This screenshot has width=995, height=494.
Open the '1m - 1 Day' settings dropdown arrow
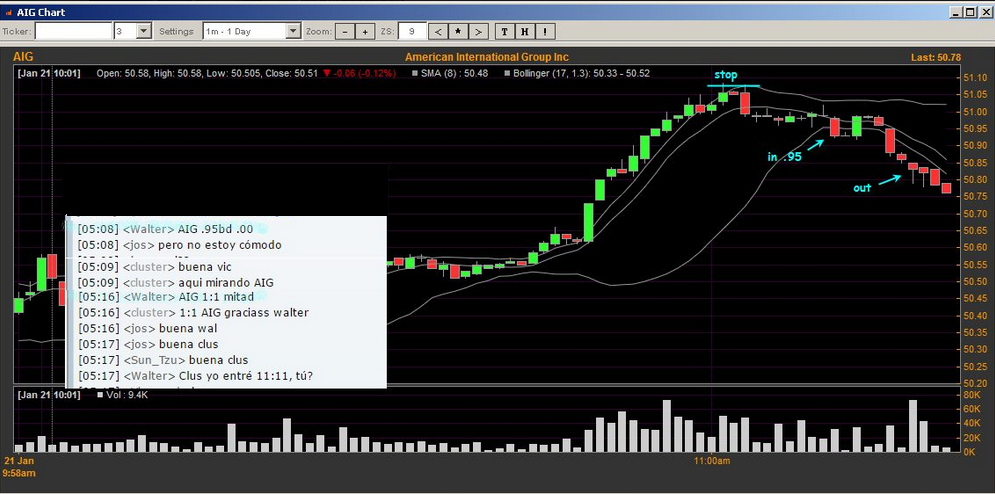(x=293, y=31)
